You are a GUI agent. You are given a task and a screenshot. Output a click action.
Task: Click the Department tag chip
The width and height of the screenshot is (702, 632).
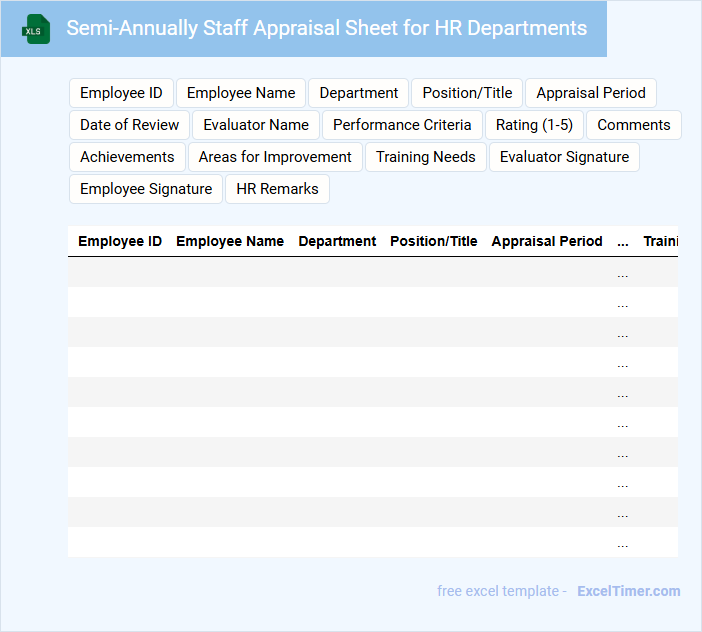tap(358, 93)
